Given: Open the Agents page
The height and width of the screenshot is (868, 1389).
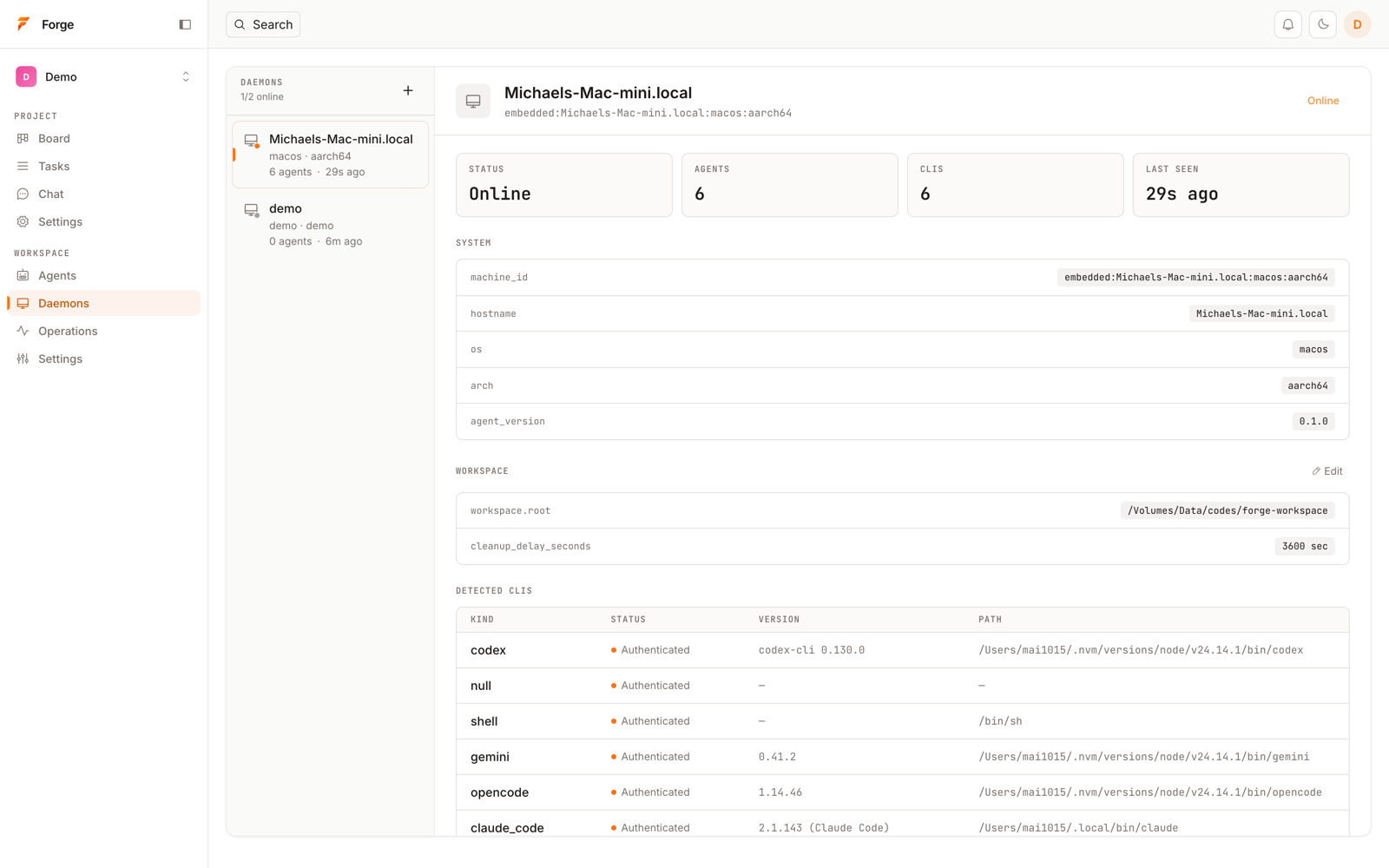Looking at the screenshot, I should coord(104,275).
